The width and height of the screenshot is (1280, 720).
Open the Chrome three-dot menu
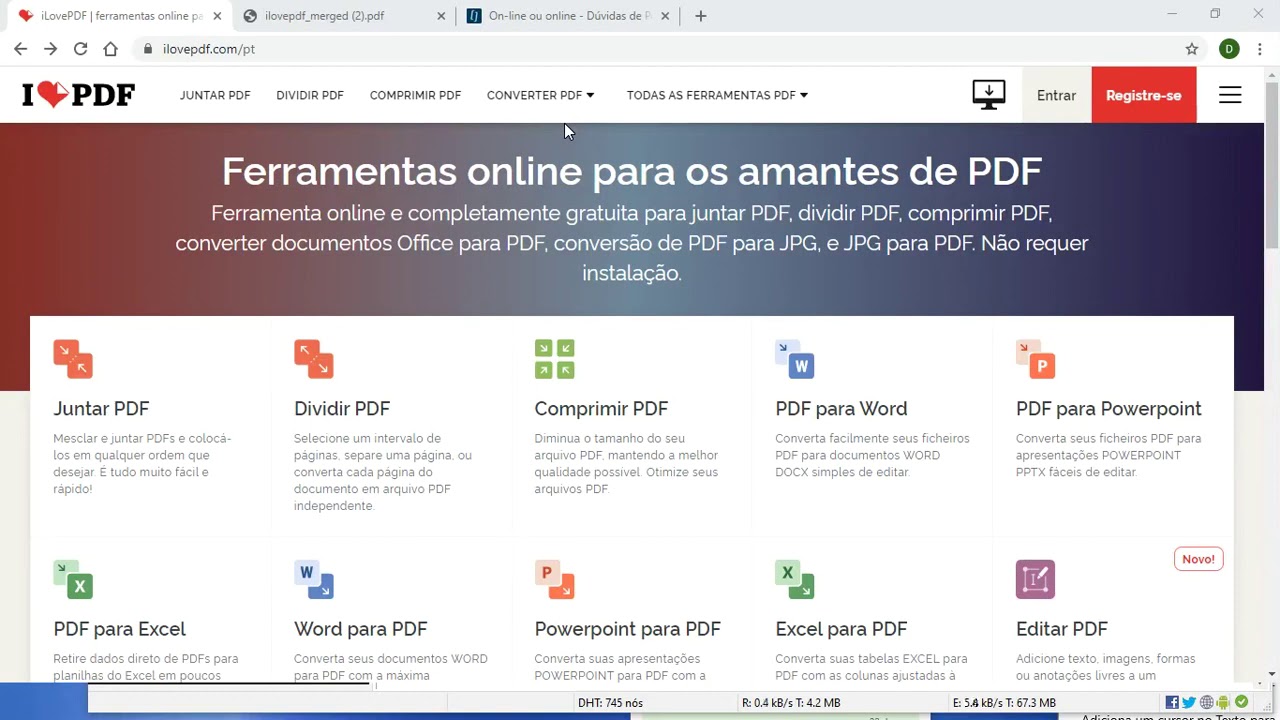[x=1259, y=49]
